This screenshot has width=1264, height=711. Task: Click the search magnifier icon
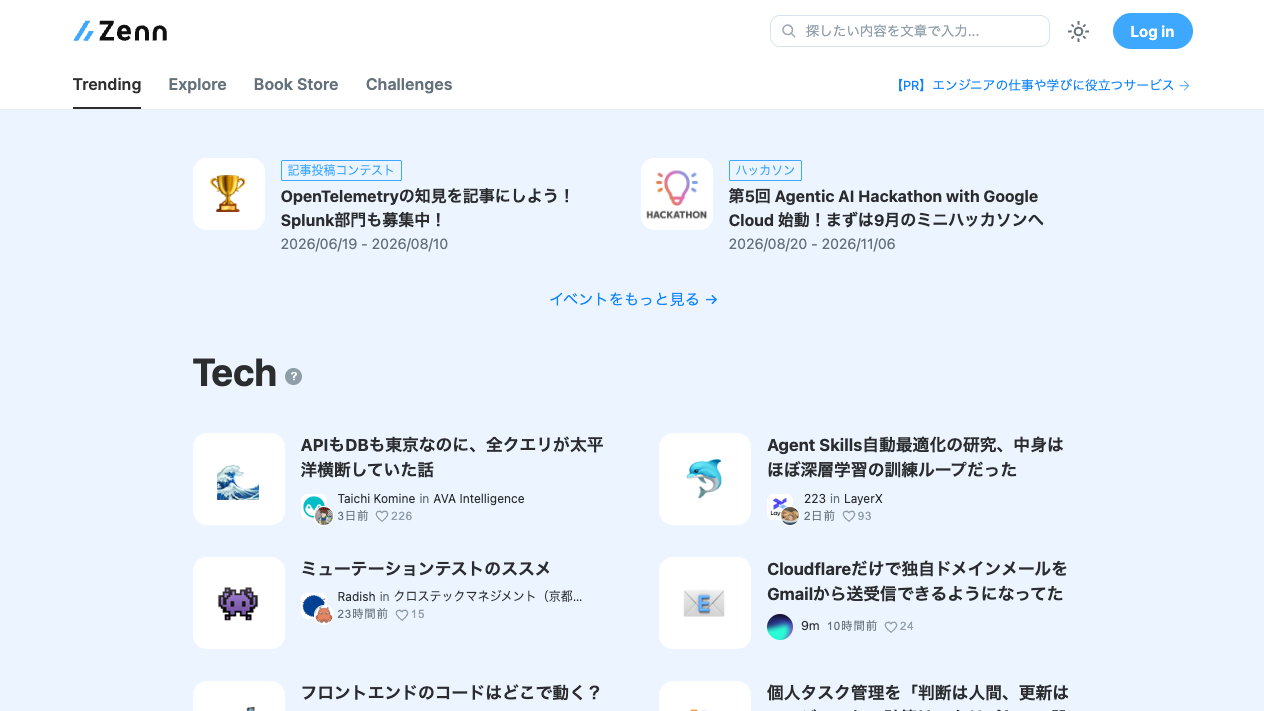coord(788,31)
